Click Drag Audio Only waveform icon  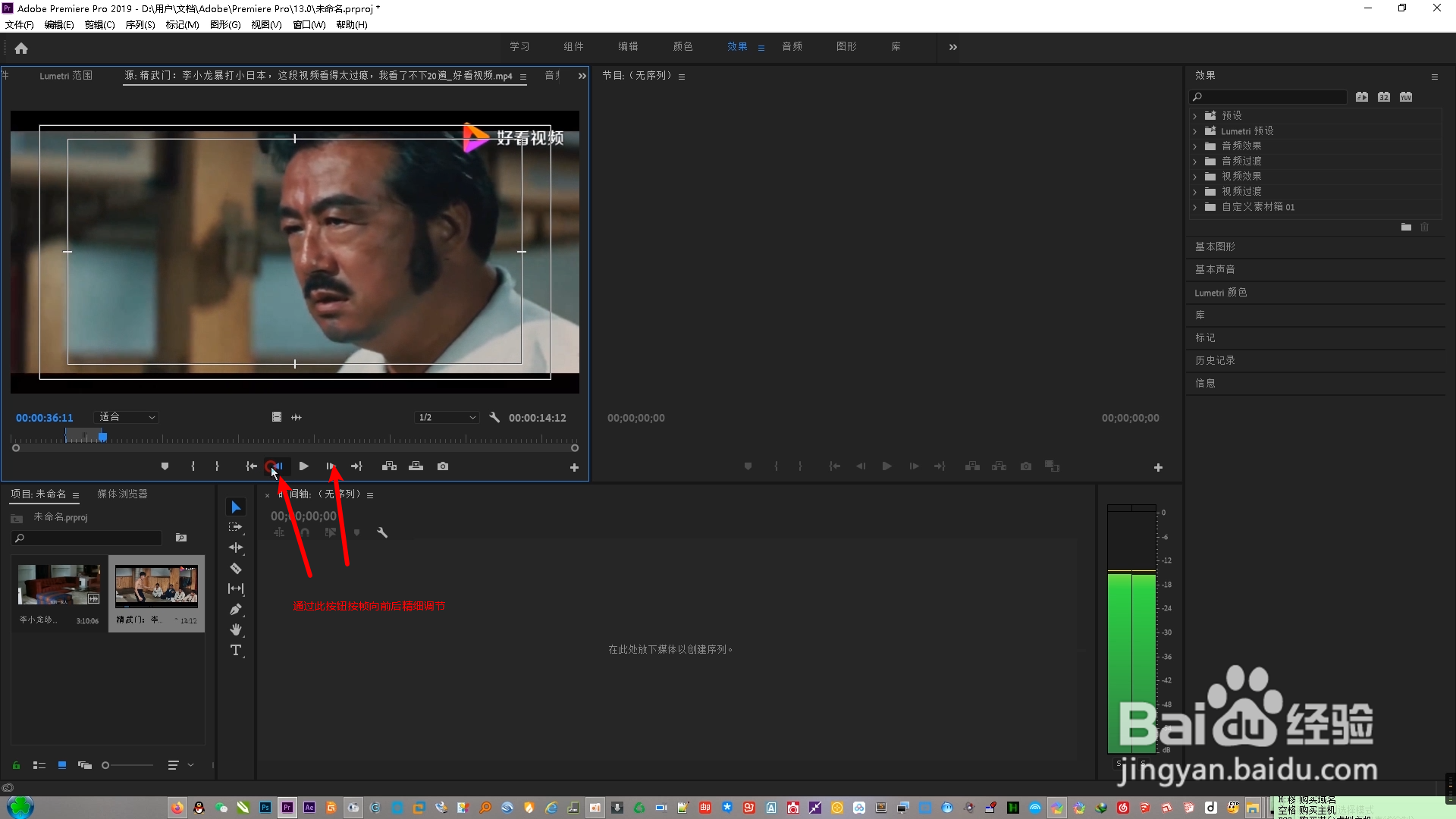(297, 417)
